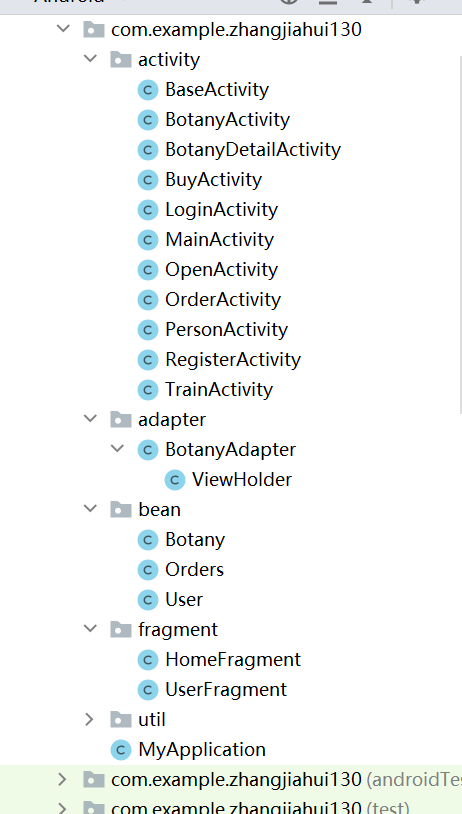Expand the util package

pyautogui.click(x=90, y=720)
